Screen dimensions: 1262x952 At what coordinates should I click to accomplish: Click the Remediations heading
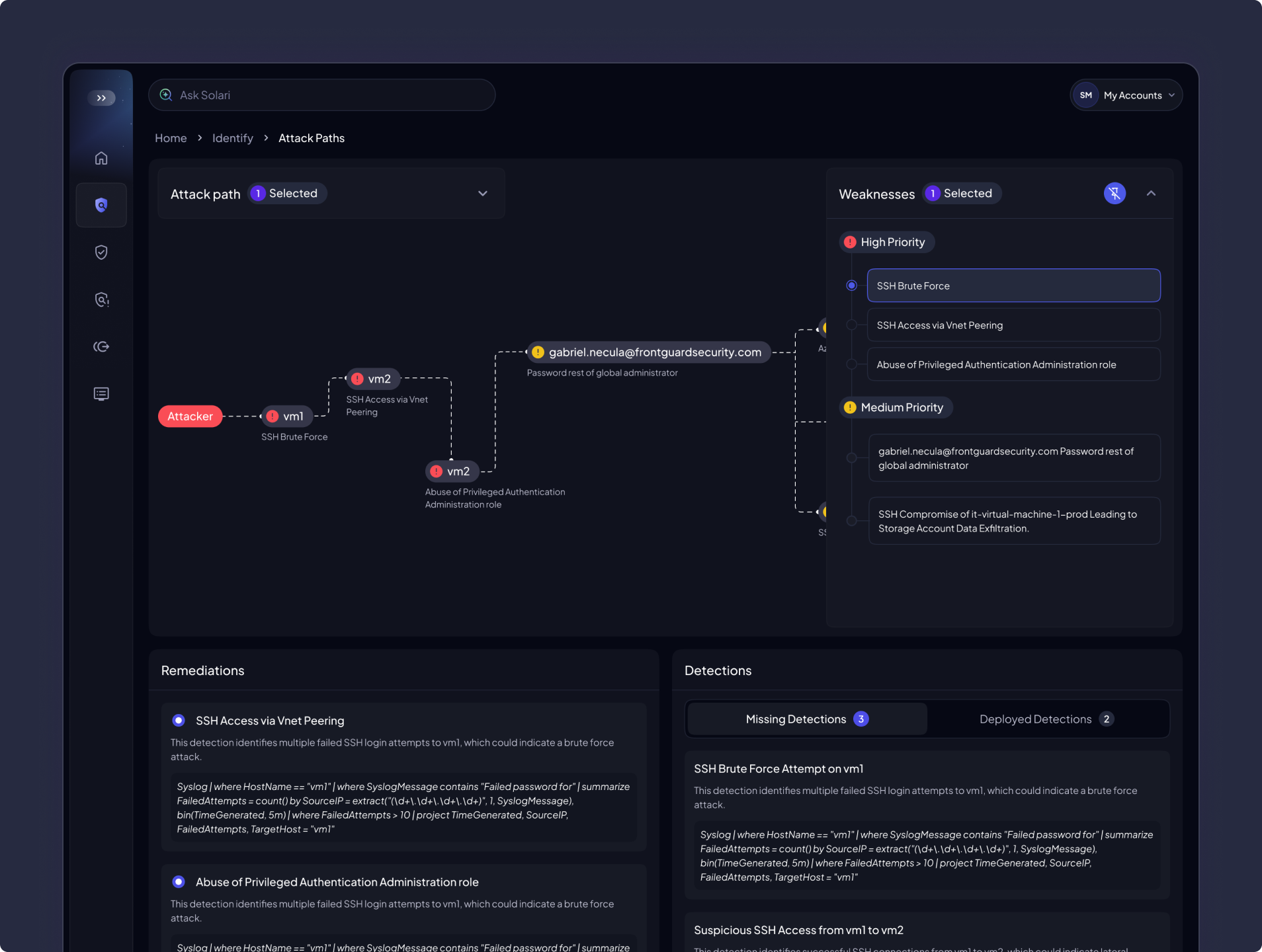coord(202,670)
